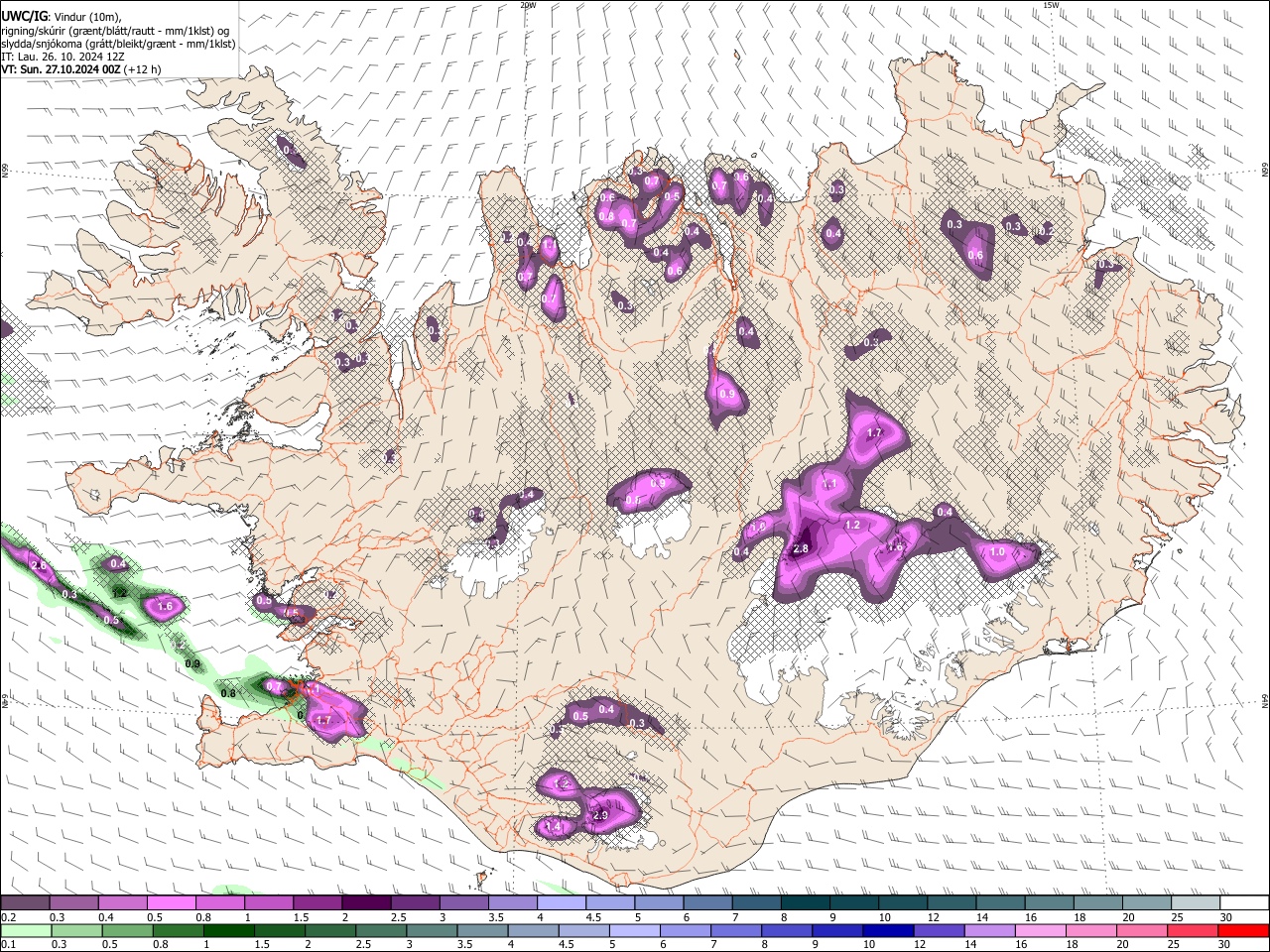The width and height of the screenshot is (1270, 952).
Task: Pick the light blue 5 rain scale swatch
Action: pyautogui.click(x=634, y=930)
